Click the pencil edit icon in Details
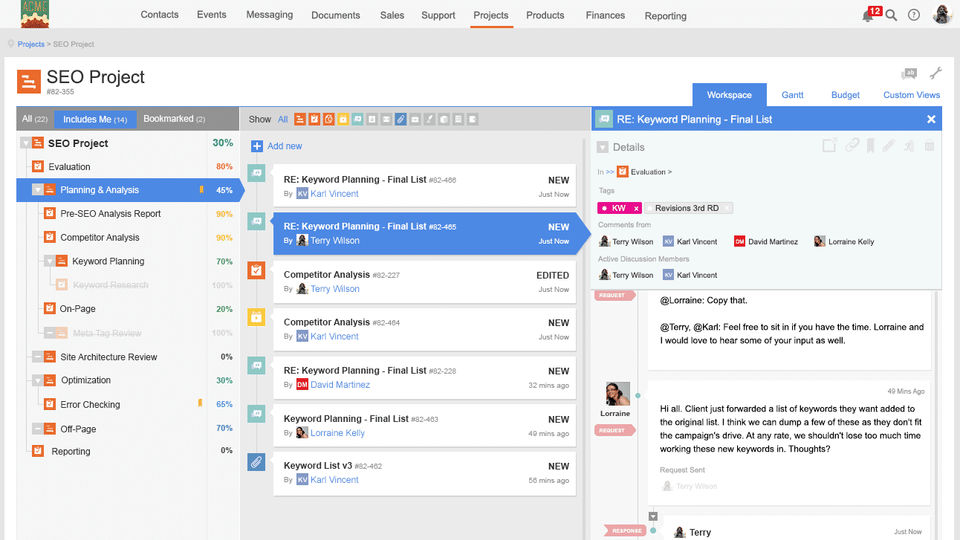The image size is (960, 540). (888, 146)
